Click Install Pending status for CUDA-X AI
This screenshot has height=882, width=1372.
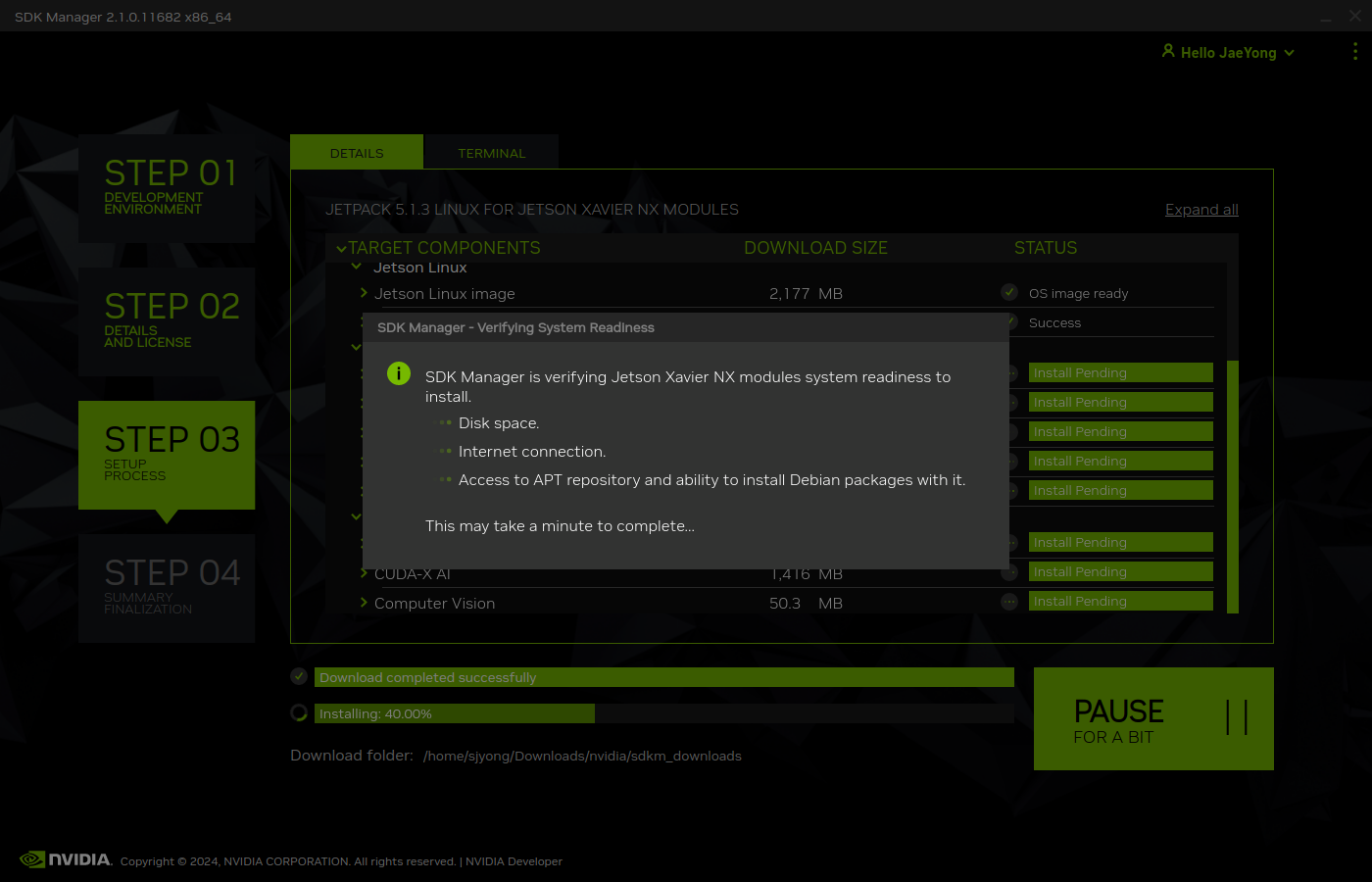1121,571
